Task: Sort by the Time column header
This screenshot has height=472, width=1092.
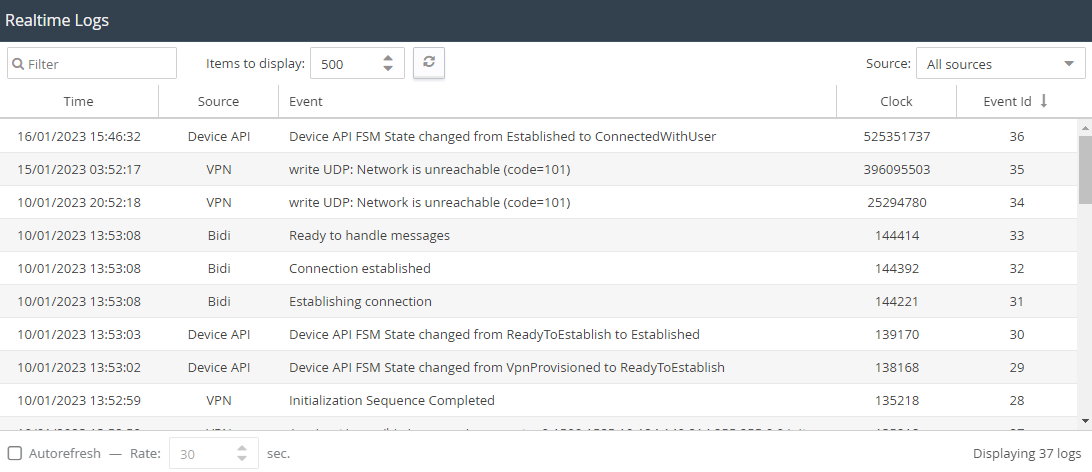Action: (79, 101)
